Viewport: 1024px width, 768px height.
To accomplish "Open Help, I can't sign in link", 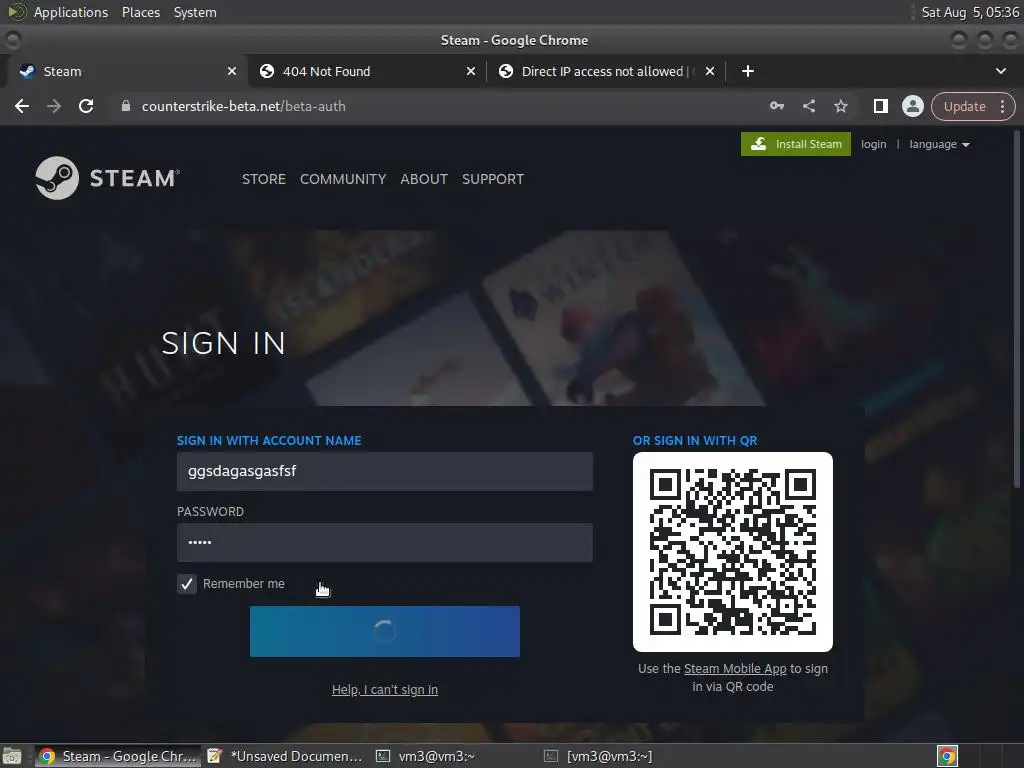I will click(385, 690).
